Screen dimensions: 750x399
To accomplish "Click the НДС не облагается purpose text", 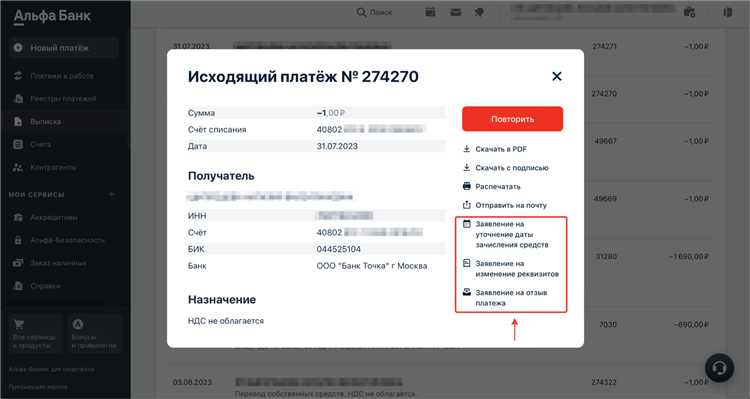I will (226, 321).
